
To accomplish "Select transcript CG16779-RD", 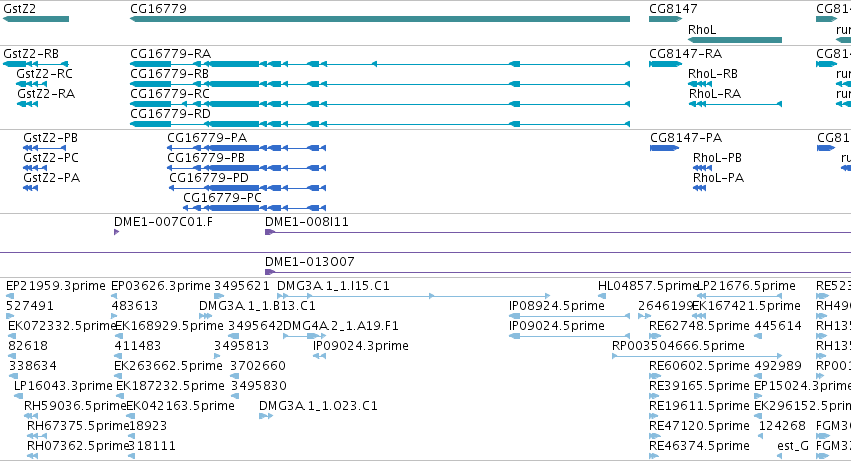I will coord(380,124).
